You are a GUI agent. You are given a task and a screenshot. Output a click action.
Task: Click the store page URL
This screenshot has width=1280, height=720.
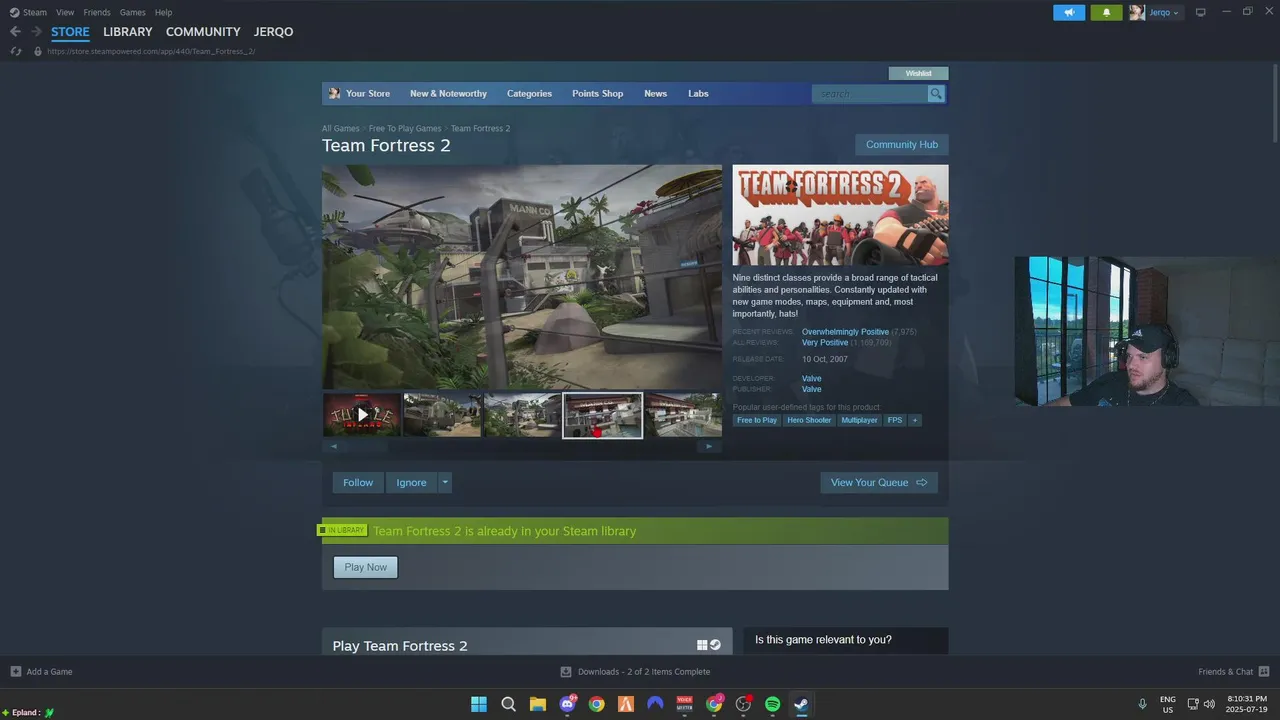[151, 51]
